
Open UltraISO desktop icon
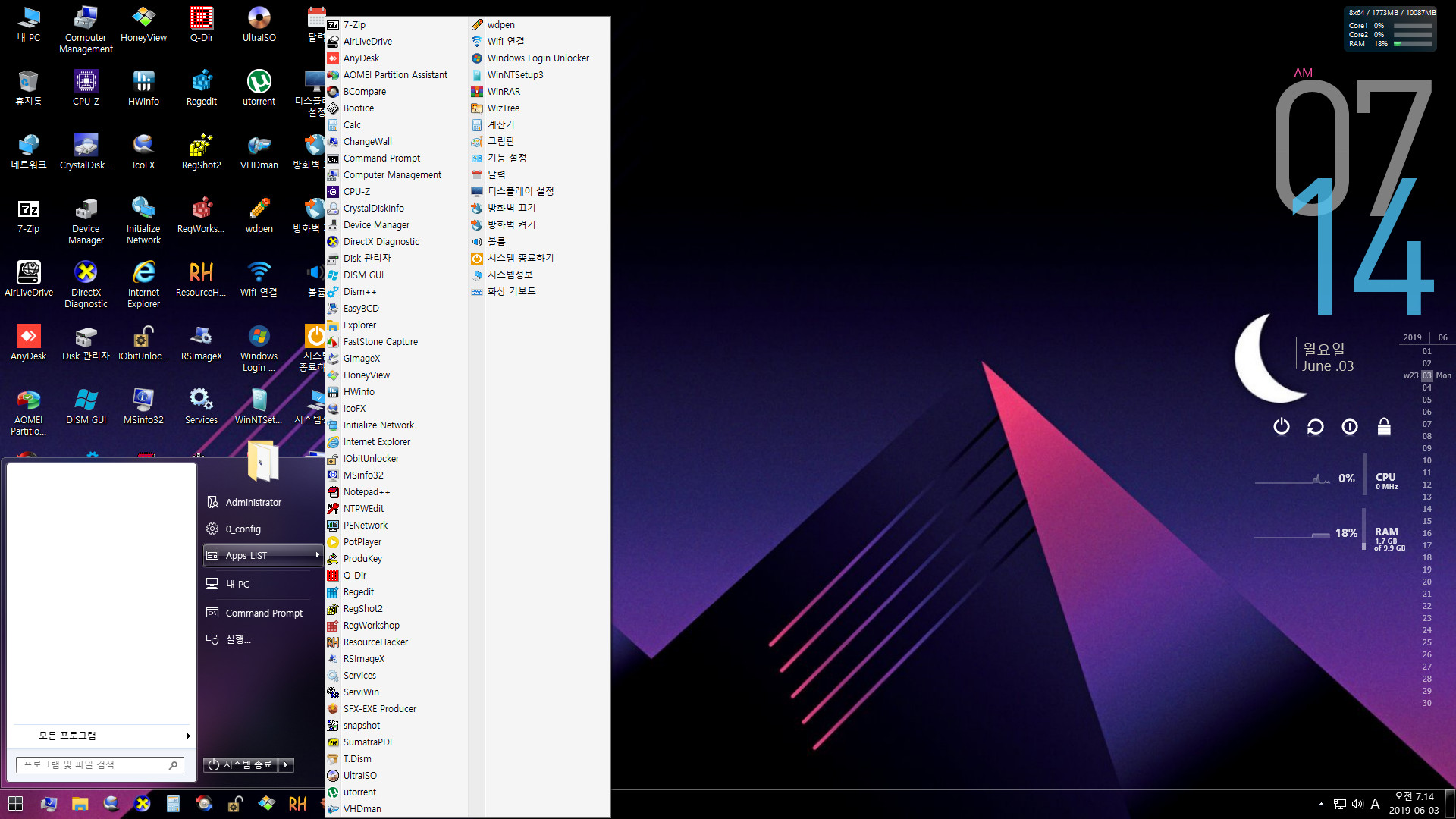[x=259, y=24]
